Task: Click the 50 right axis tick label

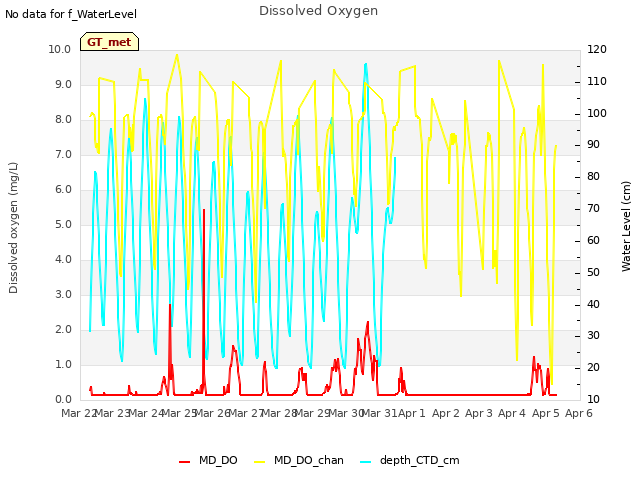Action: coord(593,272)
